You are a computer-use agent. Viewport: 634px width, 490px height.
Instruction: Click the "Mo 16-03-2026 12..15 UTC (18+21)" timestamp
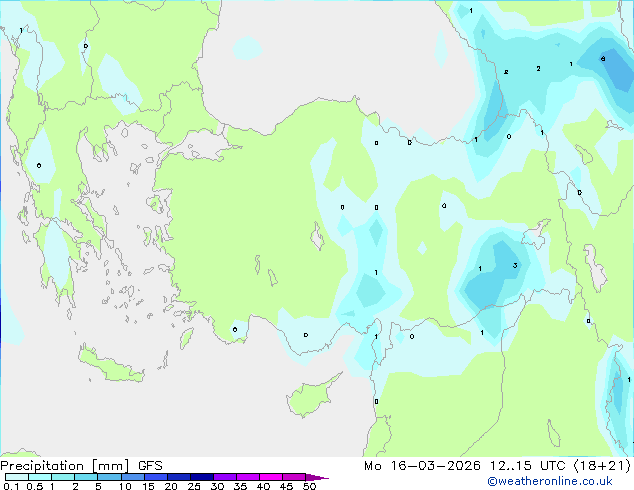click(497, 466)
